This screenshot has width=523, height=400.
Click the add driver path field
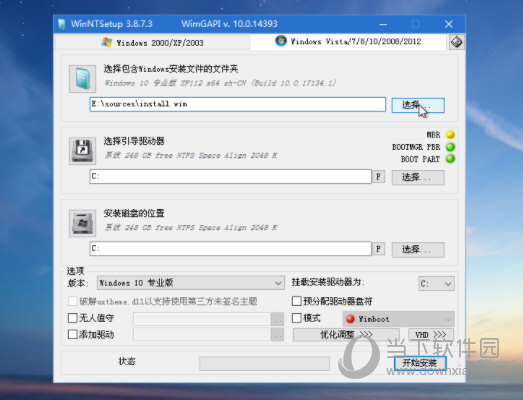tap(202, 334)
